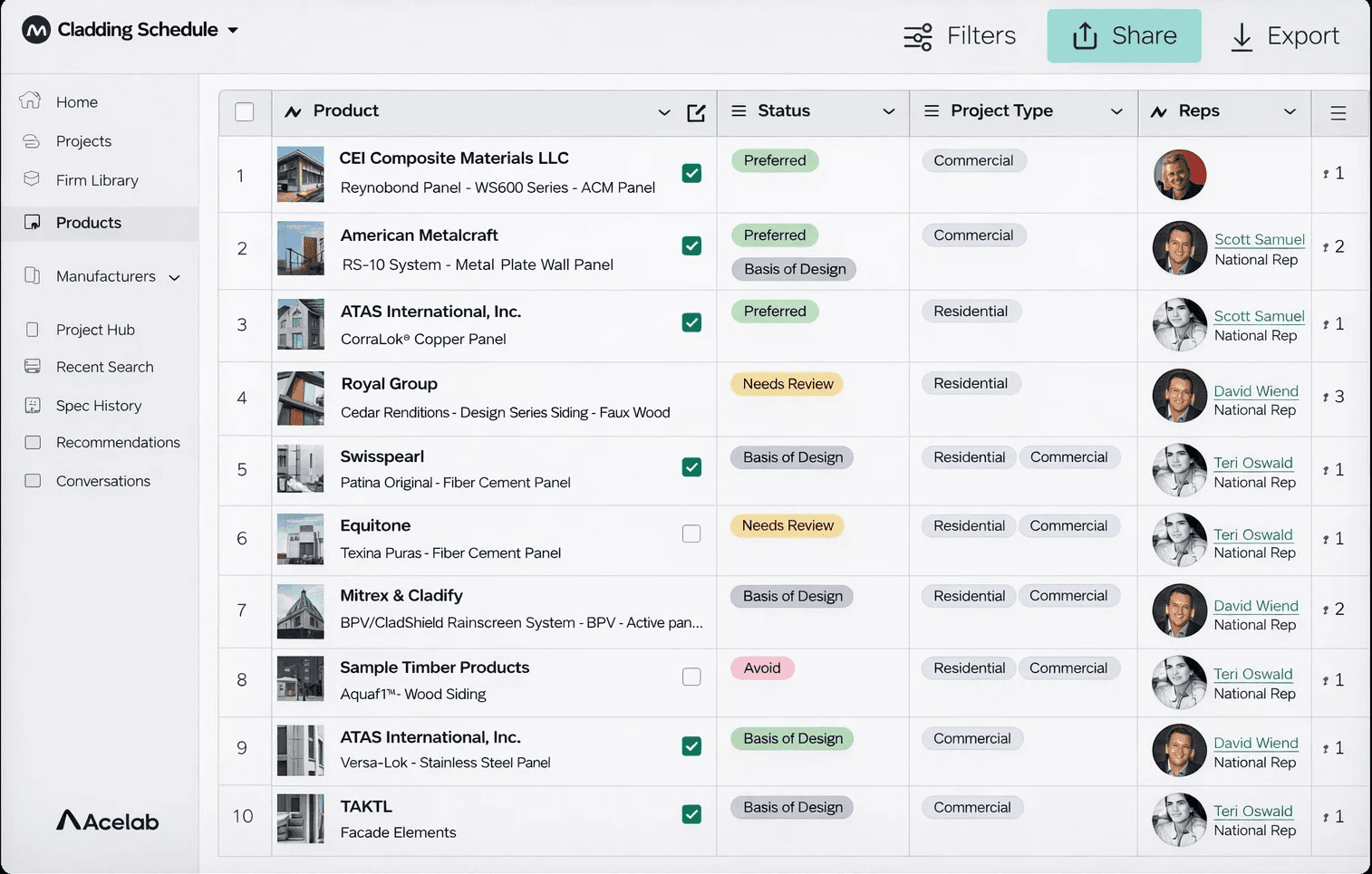Click the Spec History sidebar icon
This screenshot has width=1372, height=874.
(x=33, y=405)
